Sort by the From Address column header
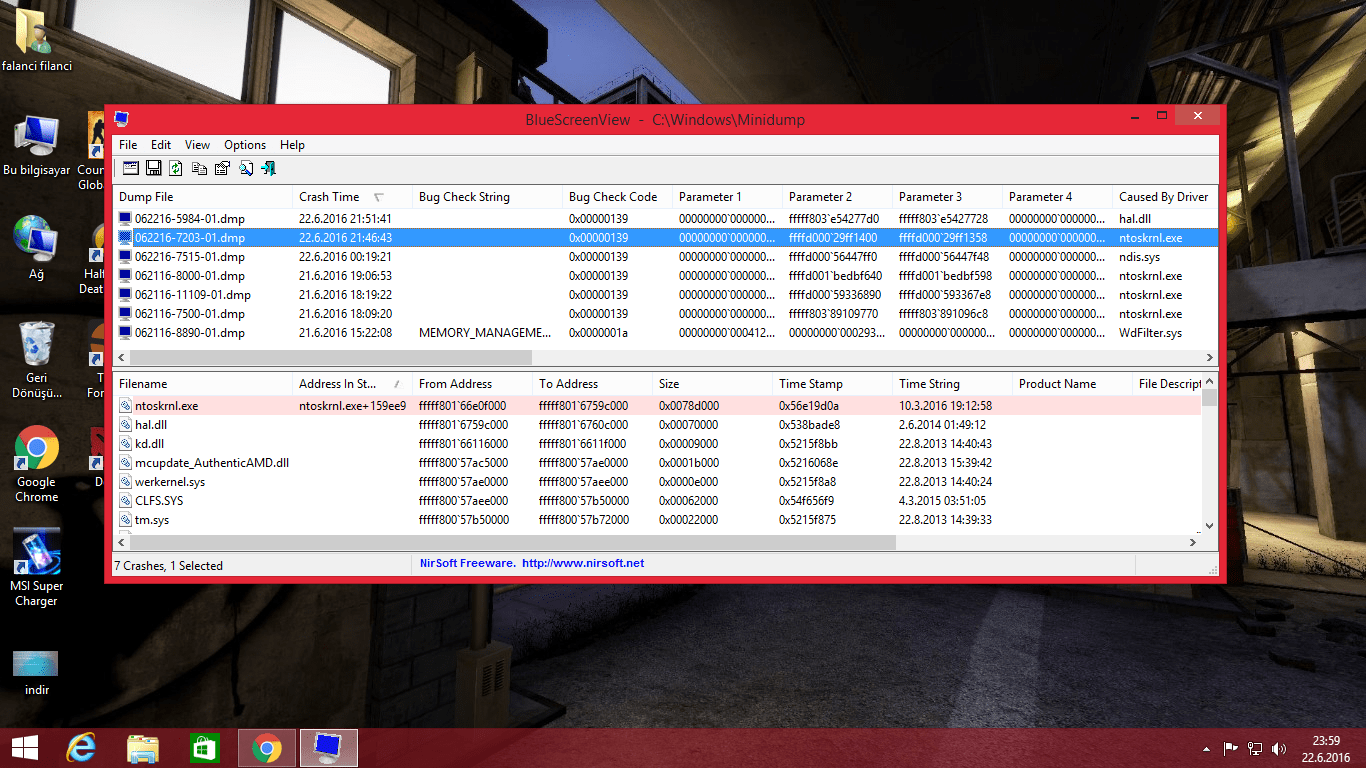 pyautogui.click(x=473, y=384)
